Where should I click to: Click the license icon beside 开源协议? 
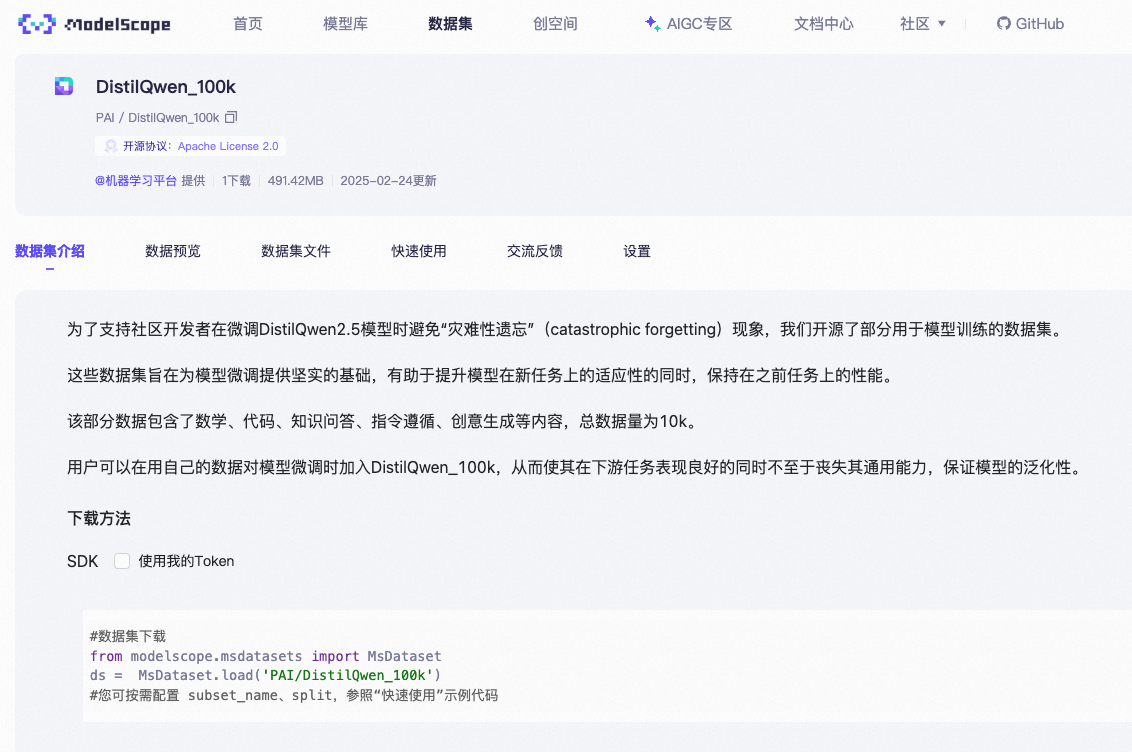pyautogui.click(x=110, y=146)
